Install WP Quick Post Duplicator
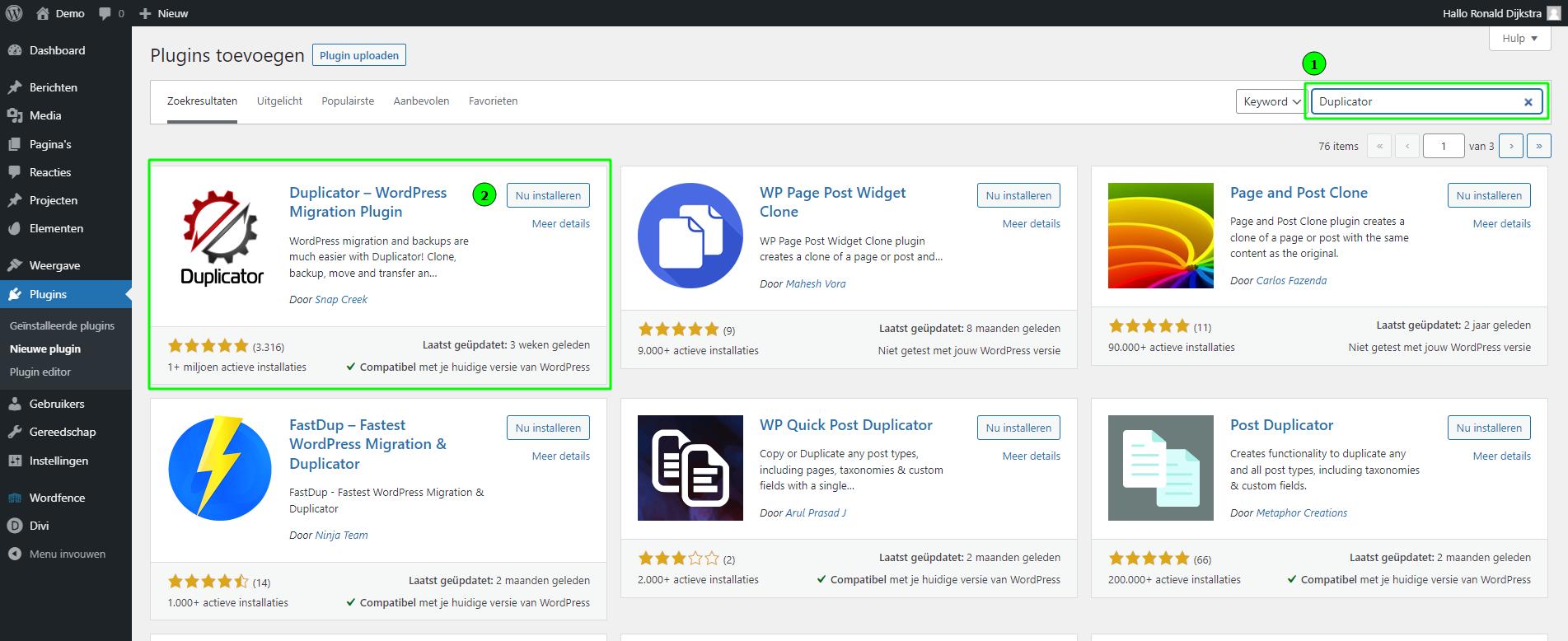Image resolution: width=1568 pixels, height=641 pixels. click(x=1018, y=428)
